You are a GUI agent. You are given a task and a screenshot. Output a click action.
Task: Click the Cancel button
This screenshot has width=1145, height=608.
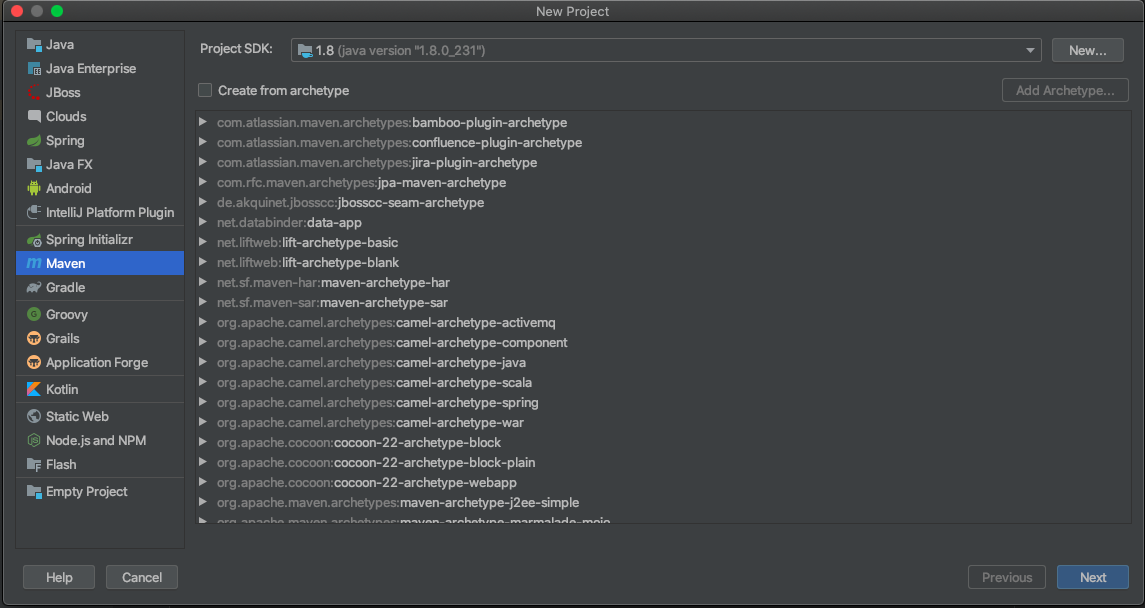click(x=142, y=577)
